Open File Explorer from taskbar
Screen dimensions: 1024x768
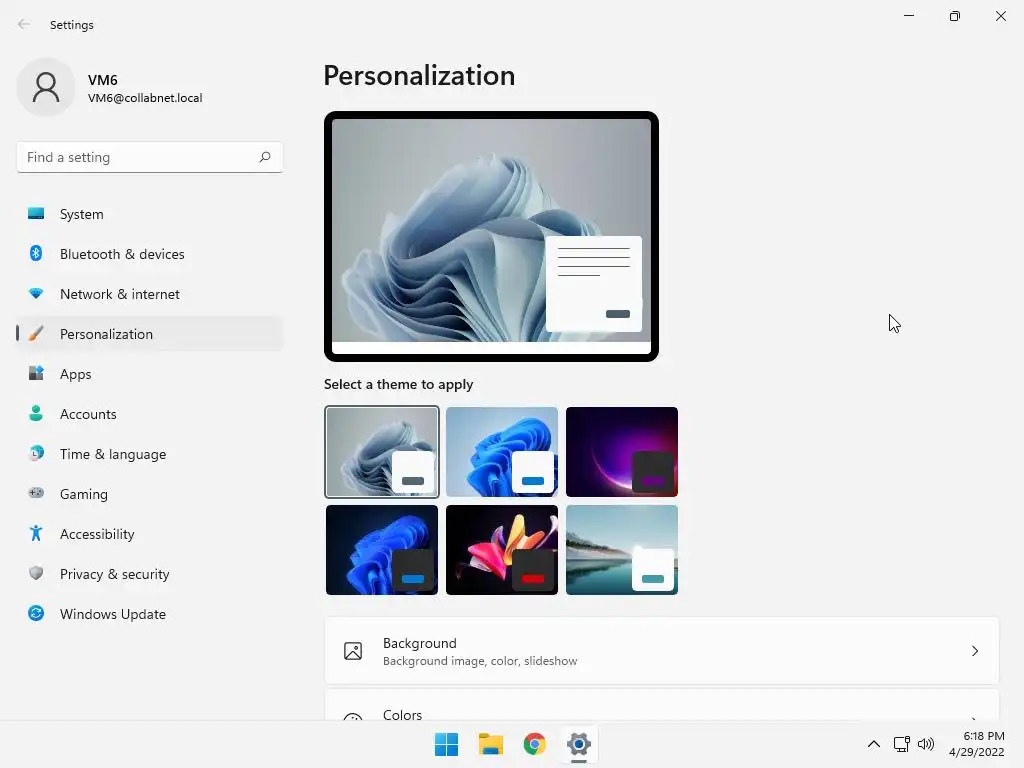click(x=490, y=744)
